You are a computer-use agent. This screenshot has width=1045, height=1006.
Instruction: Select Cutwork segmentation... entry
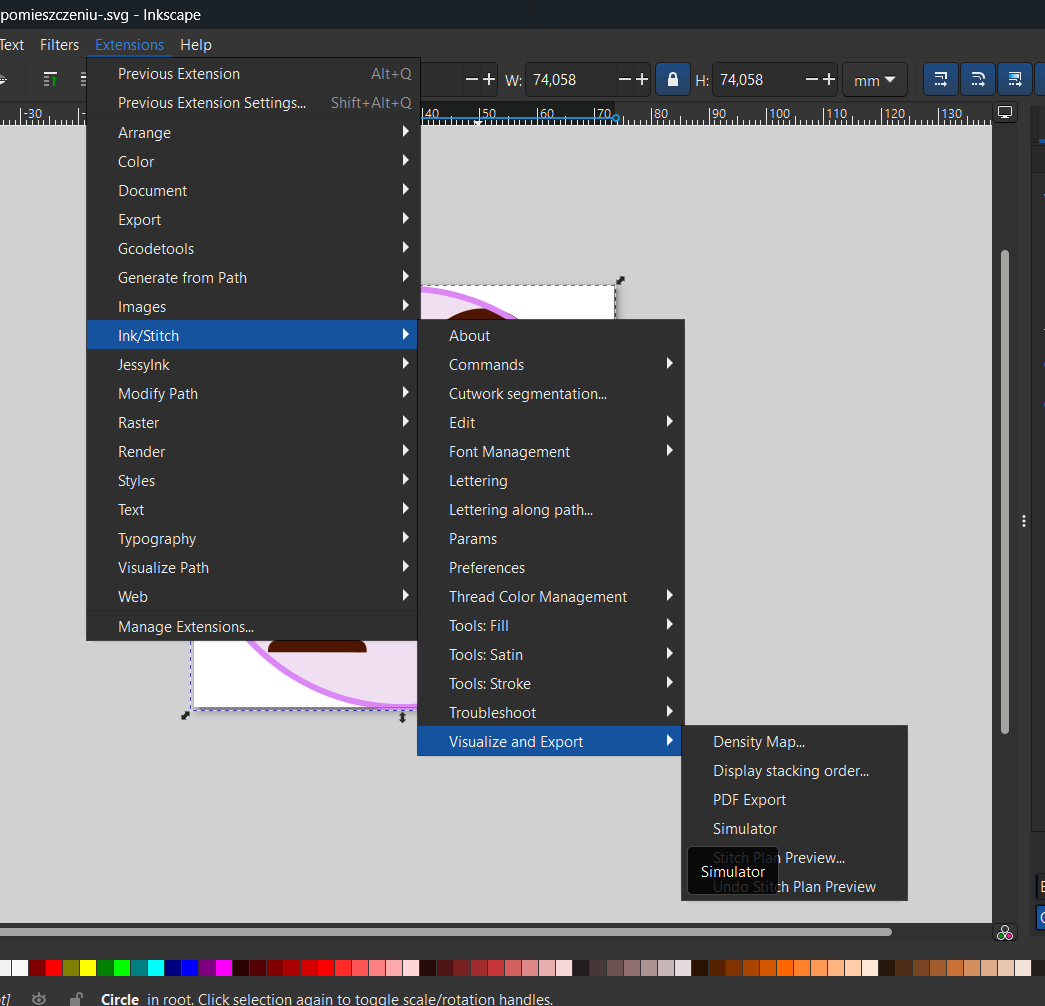[550, 394]
